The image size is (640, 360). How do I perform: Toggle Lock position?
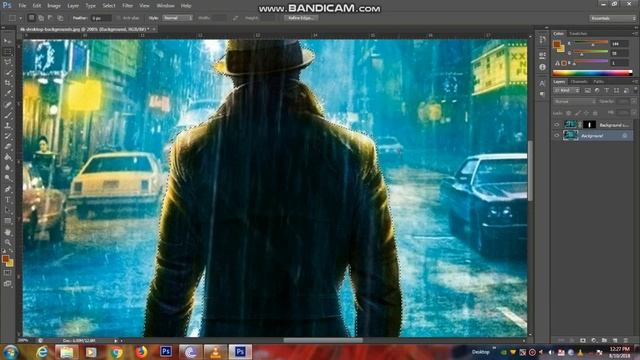click(x=587, y=113)
